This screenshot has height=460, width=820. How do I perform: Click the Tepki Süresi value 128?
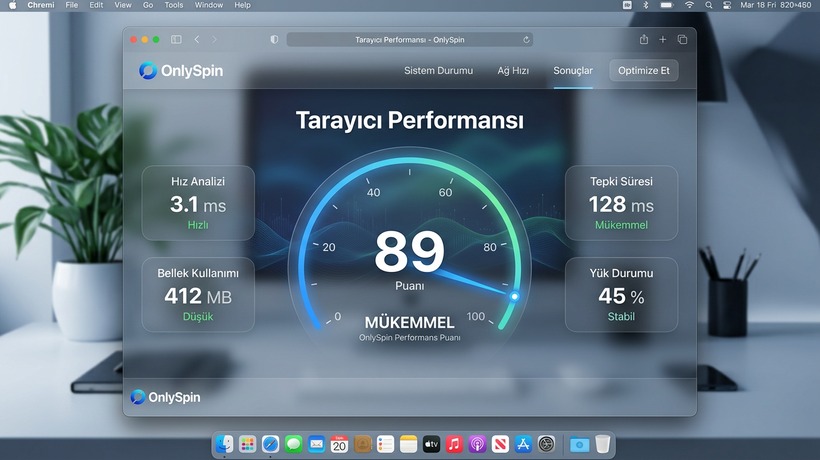[x=607, y=204]
